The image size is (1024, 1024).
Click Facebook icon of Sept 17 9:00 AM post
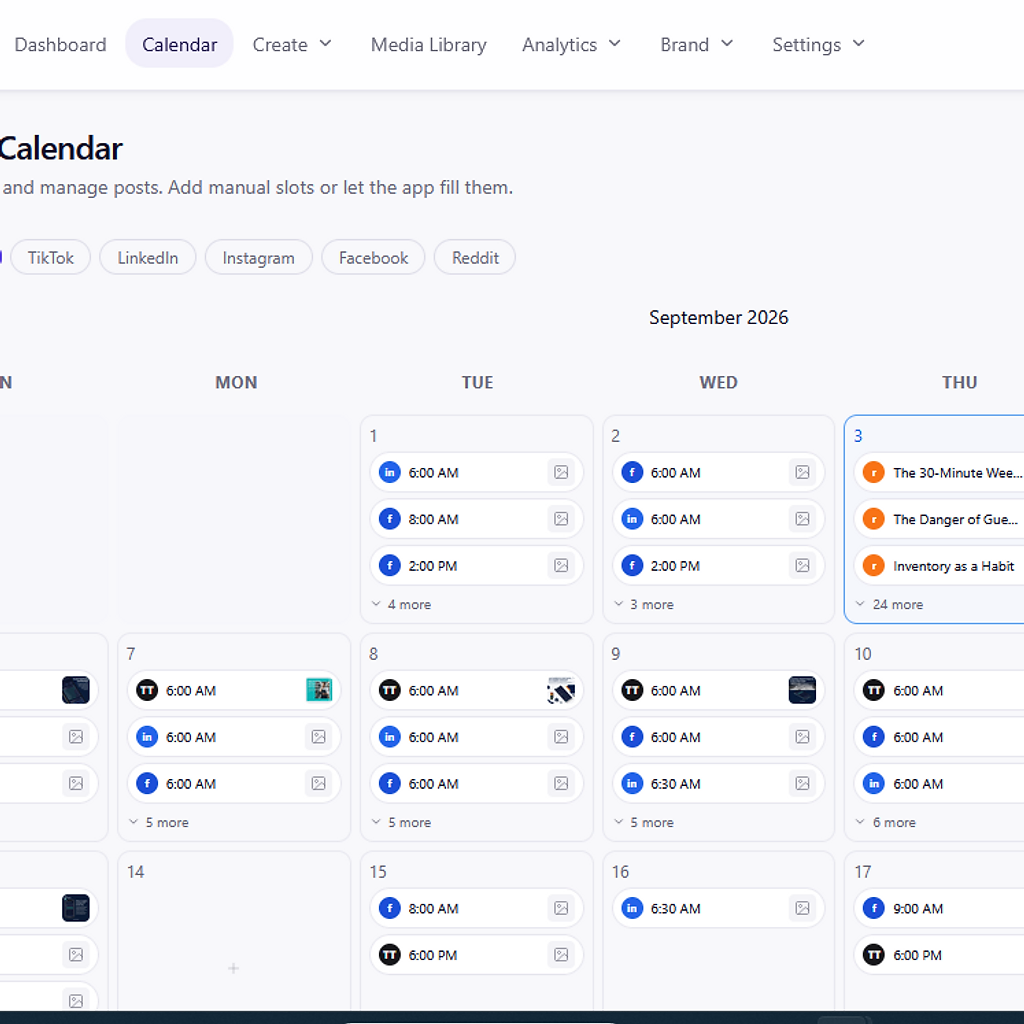(874, 908)
